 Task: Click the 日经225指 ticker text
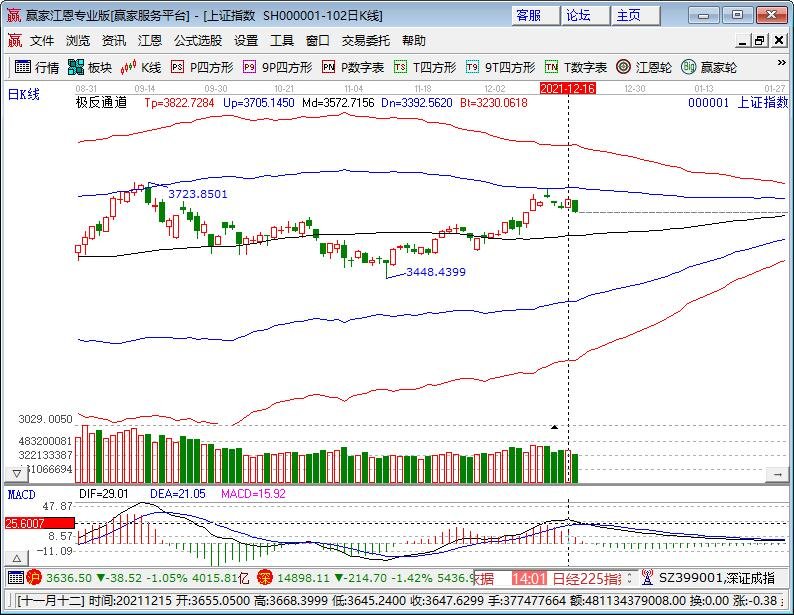pos(586,578)
